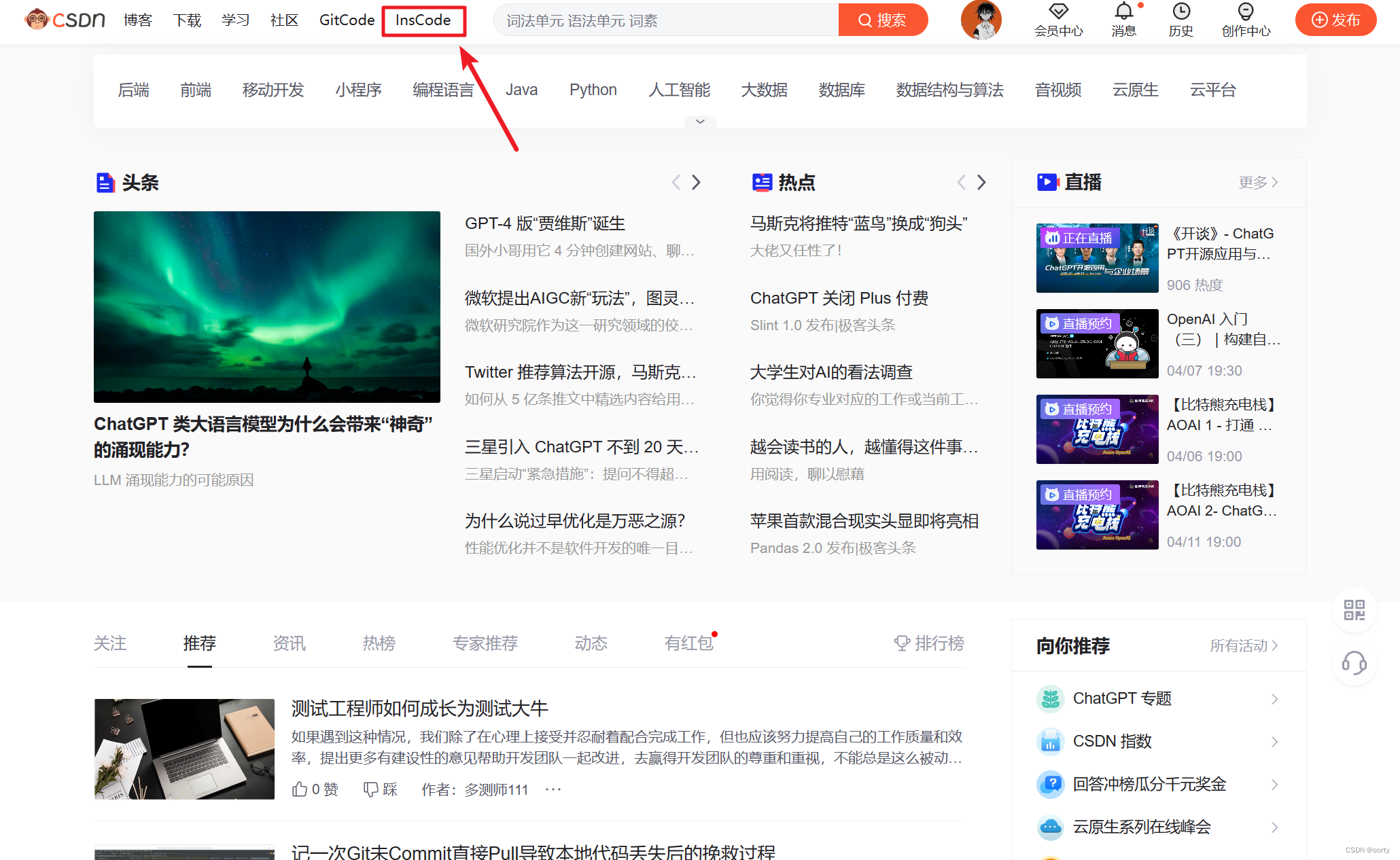Click the user avatar picture
Viewport: 1400px width, 860px height.
pyautogui.click(x=981, y=20)
